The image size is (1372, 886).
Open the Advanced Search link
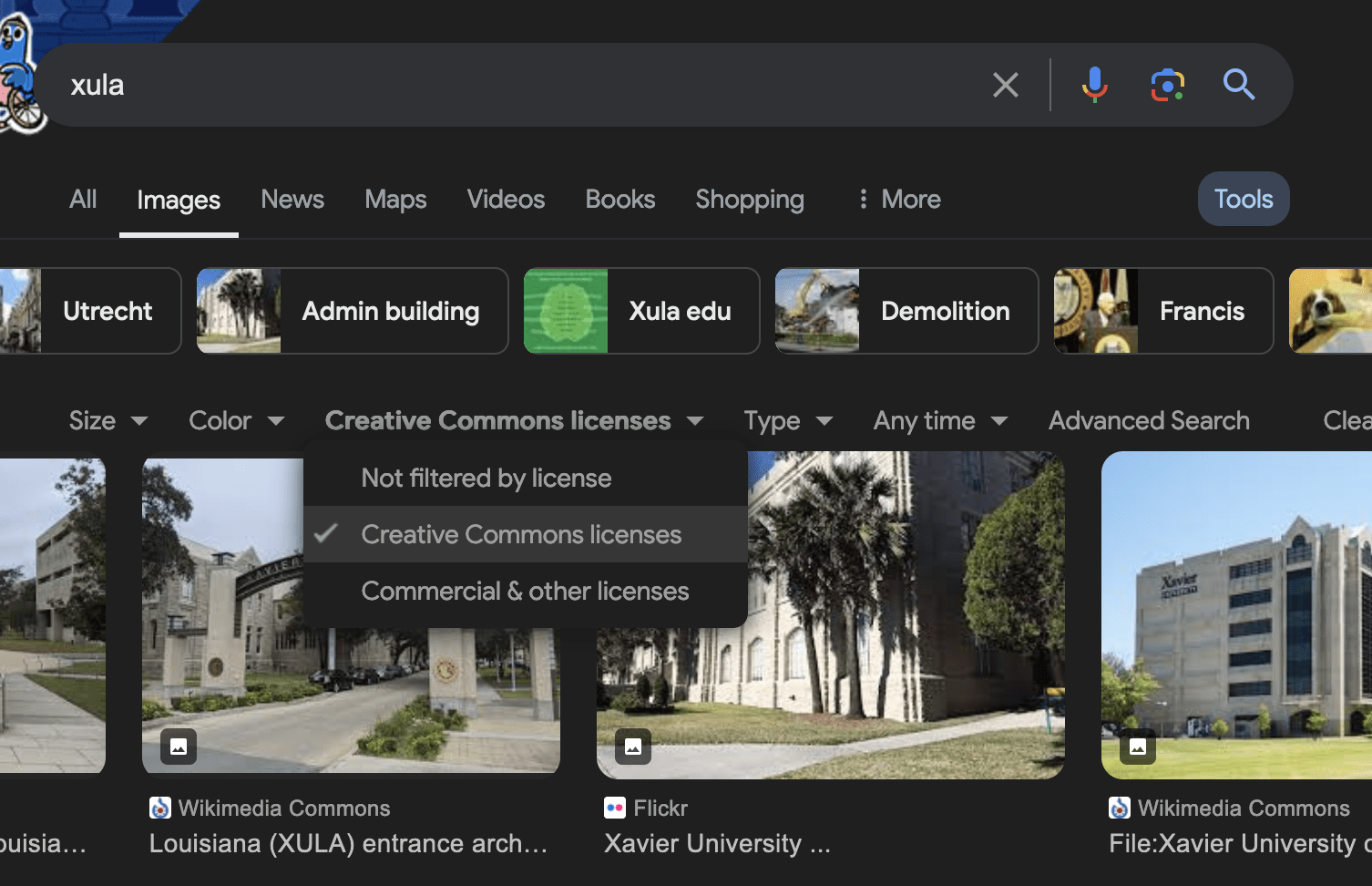[1149, 420]
